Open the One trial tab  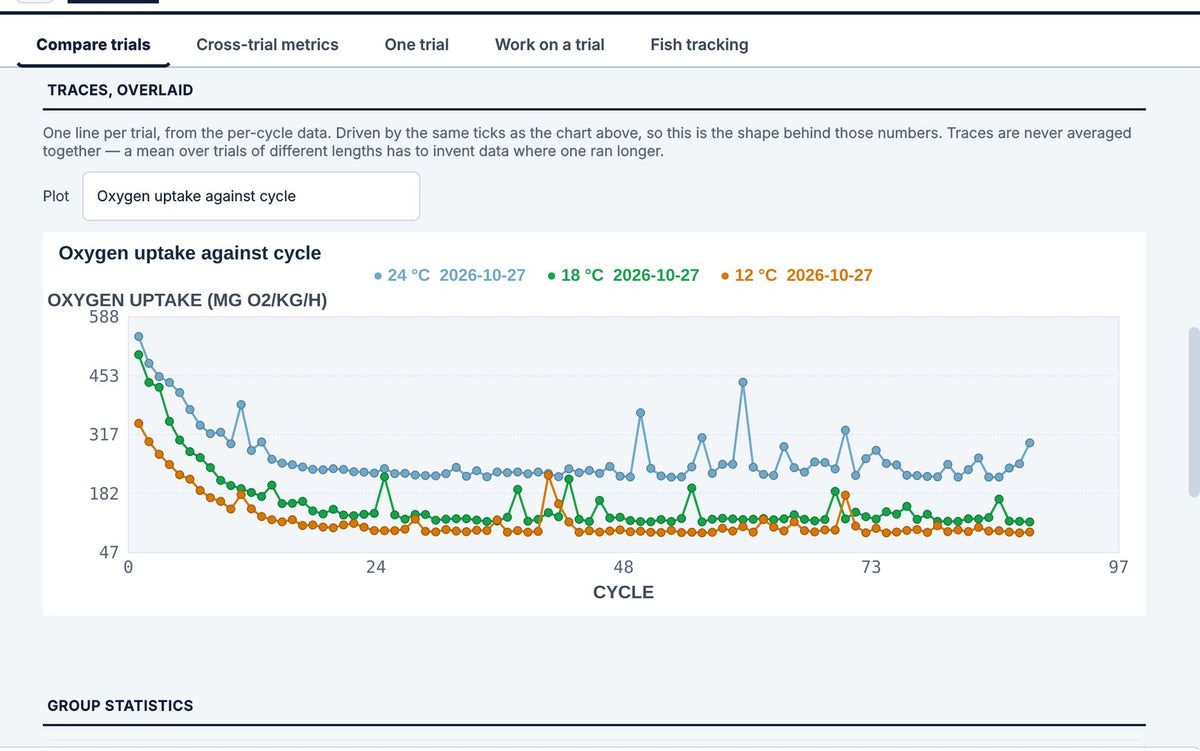[416, 44]
